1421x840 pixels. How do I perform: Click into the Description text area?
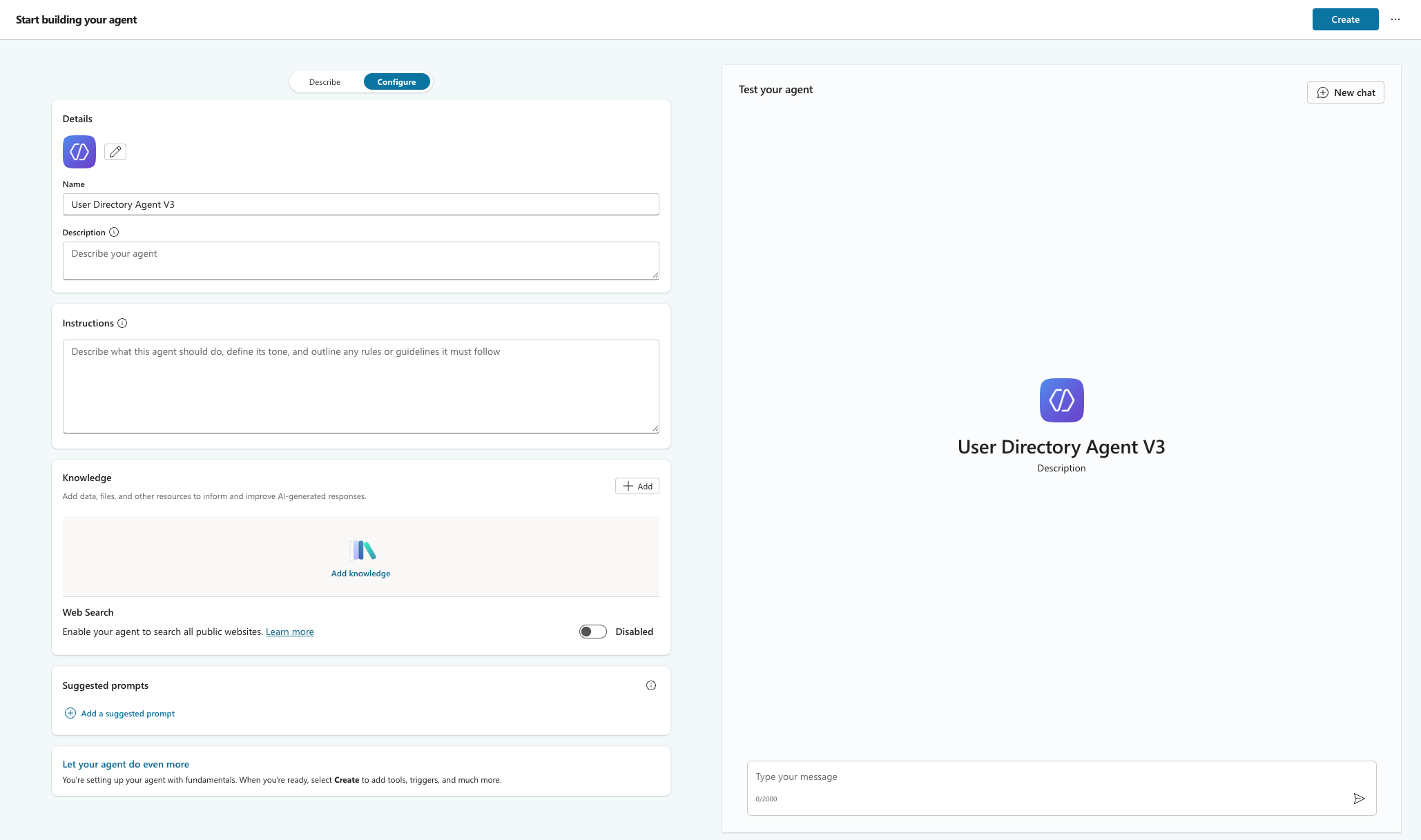coord(360,260)
